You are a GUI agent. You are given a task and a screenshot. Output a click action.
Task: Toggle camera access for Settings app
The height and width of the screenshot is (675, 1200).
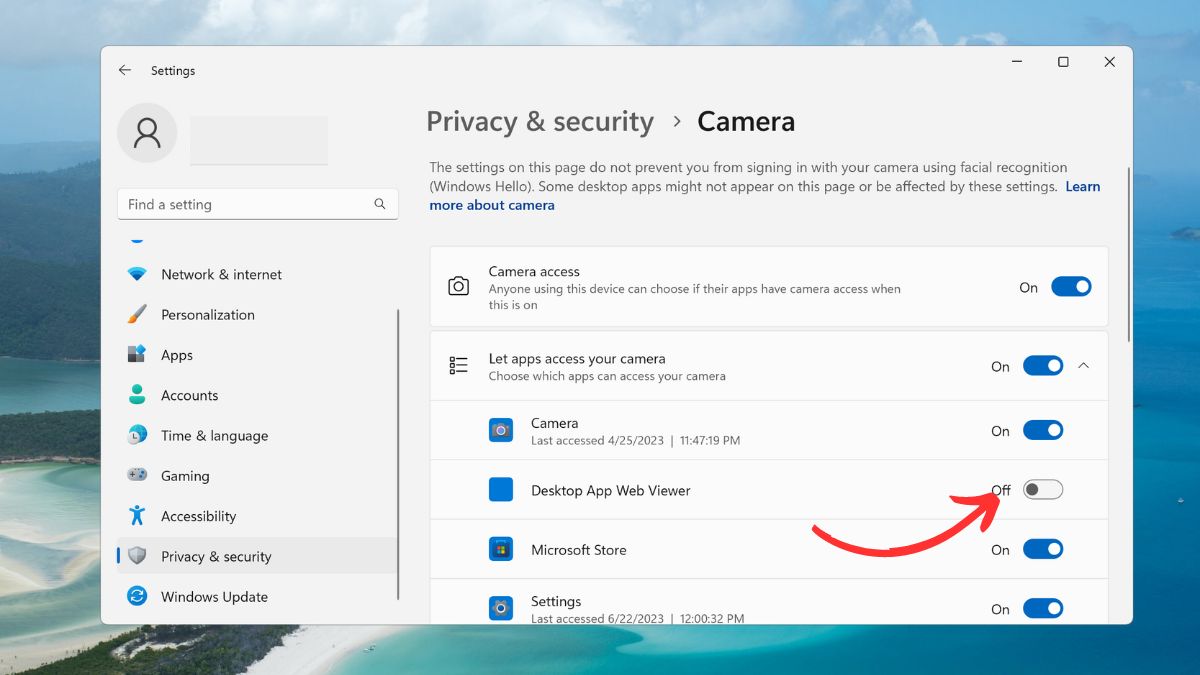click(1043, 608)
